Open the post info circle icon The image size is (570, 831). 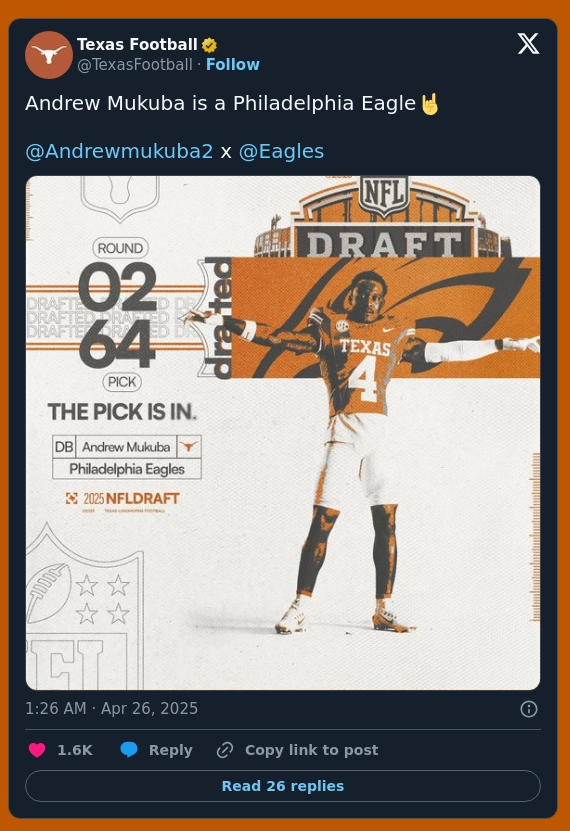tap(529, 709)
